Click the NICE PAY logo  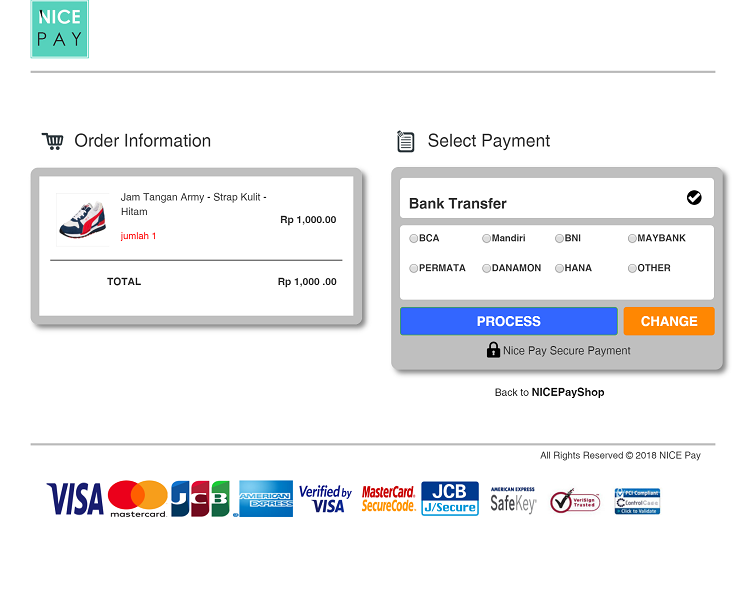pos(59,29)
